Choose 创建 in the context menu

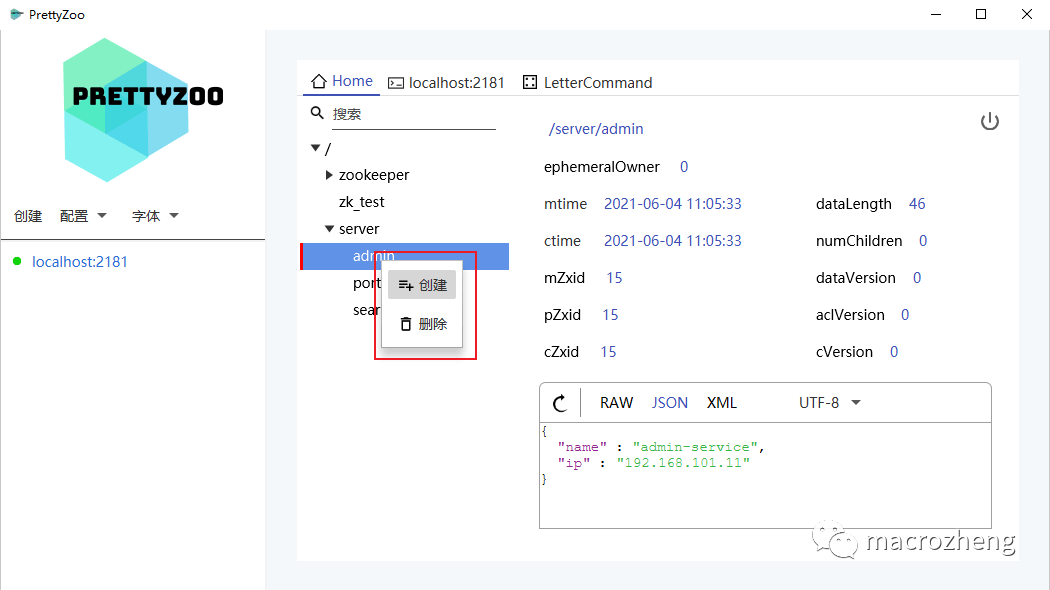pyautogui.click(x=422, y=285)
